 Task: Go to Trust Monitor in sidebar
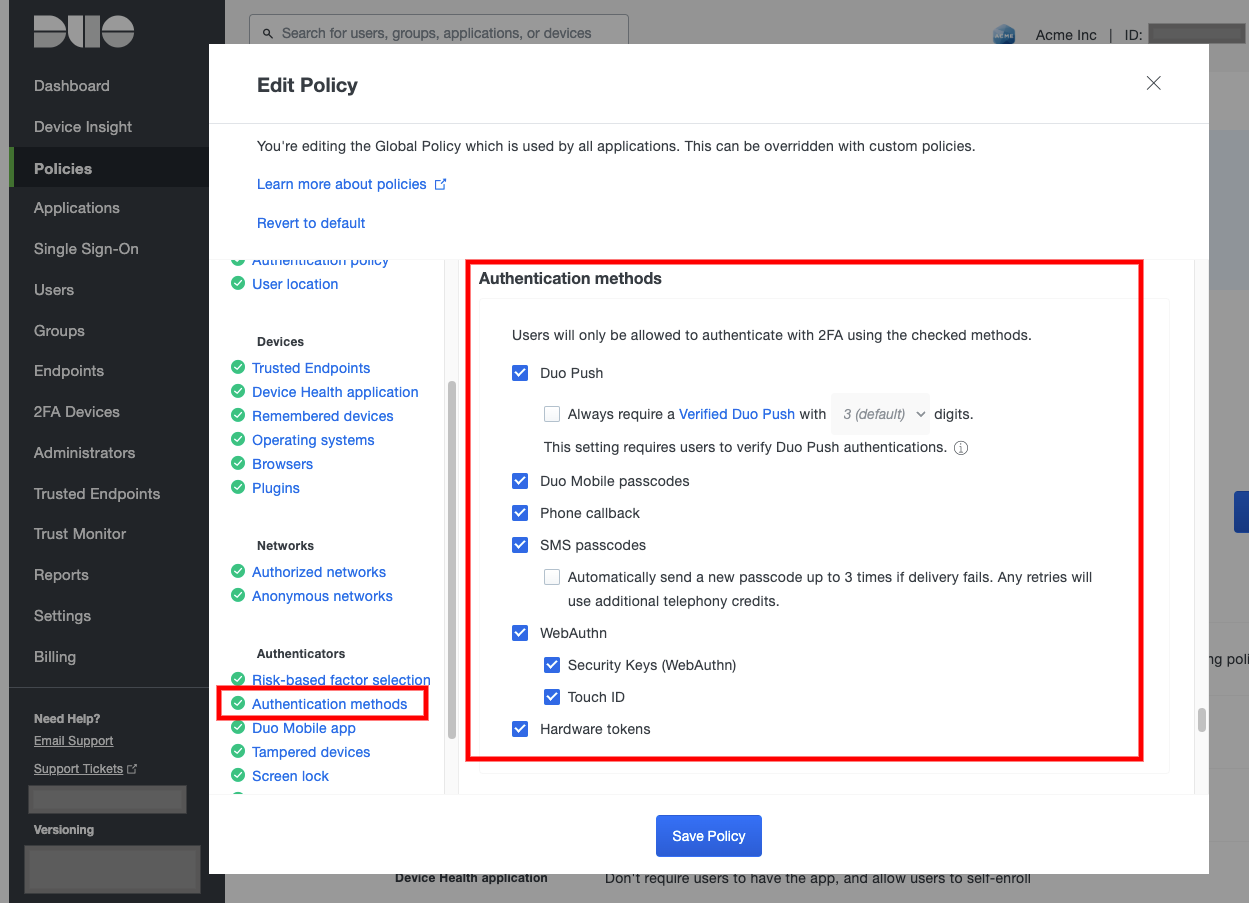click(x=80, y=534)
